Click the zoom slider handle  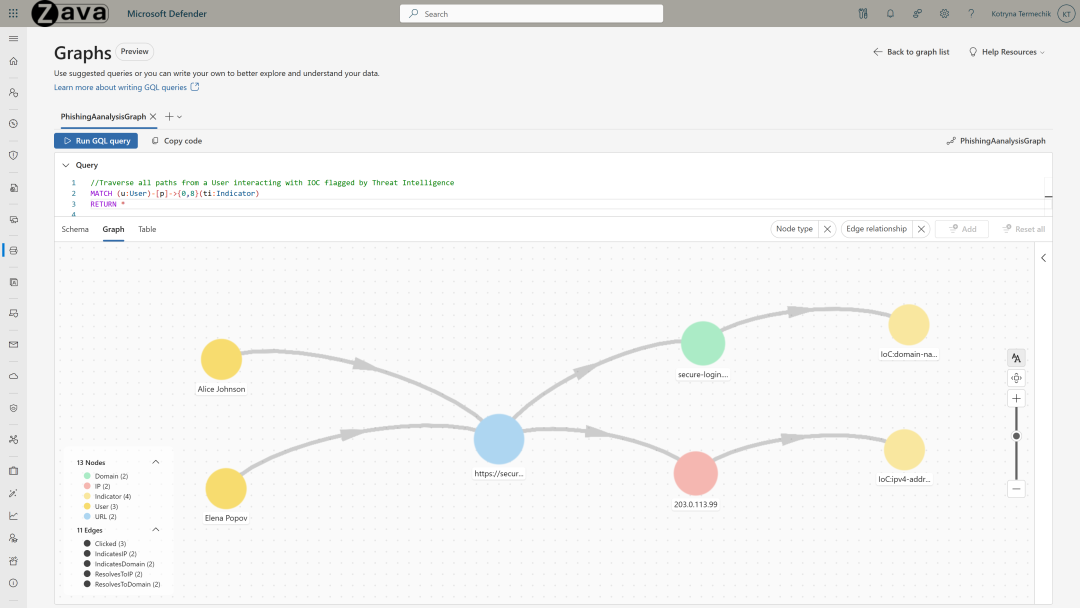click(1016, 436)
